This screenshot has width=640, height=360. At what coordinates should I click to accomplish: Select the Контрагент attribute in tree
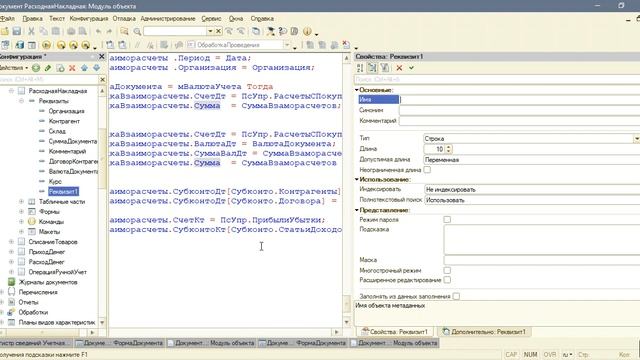[64, 121]
